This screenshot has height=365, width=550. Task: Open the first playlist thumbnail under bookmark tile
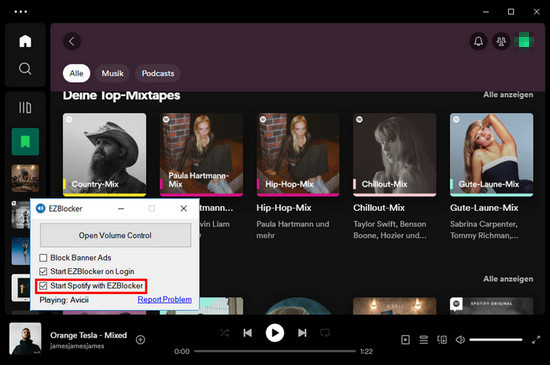25,178
